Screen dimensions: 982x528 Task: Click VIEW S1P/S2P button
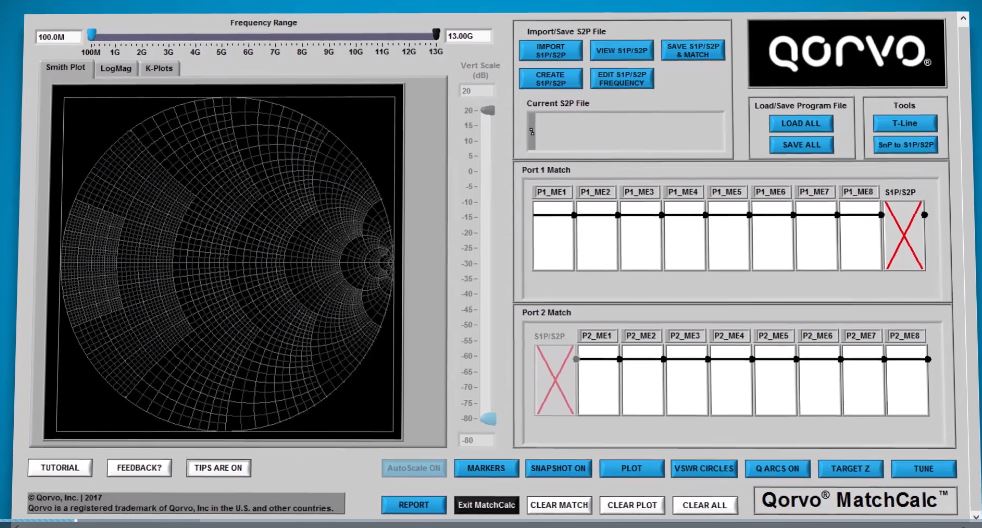(622, 51)
